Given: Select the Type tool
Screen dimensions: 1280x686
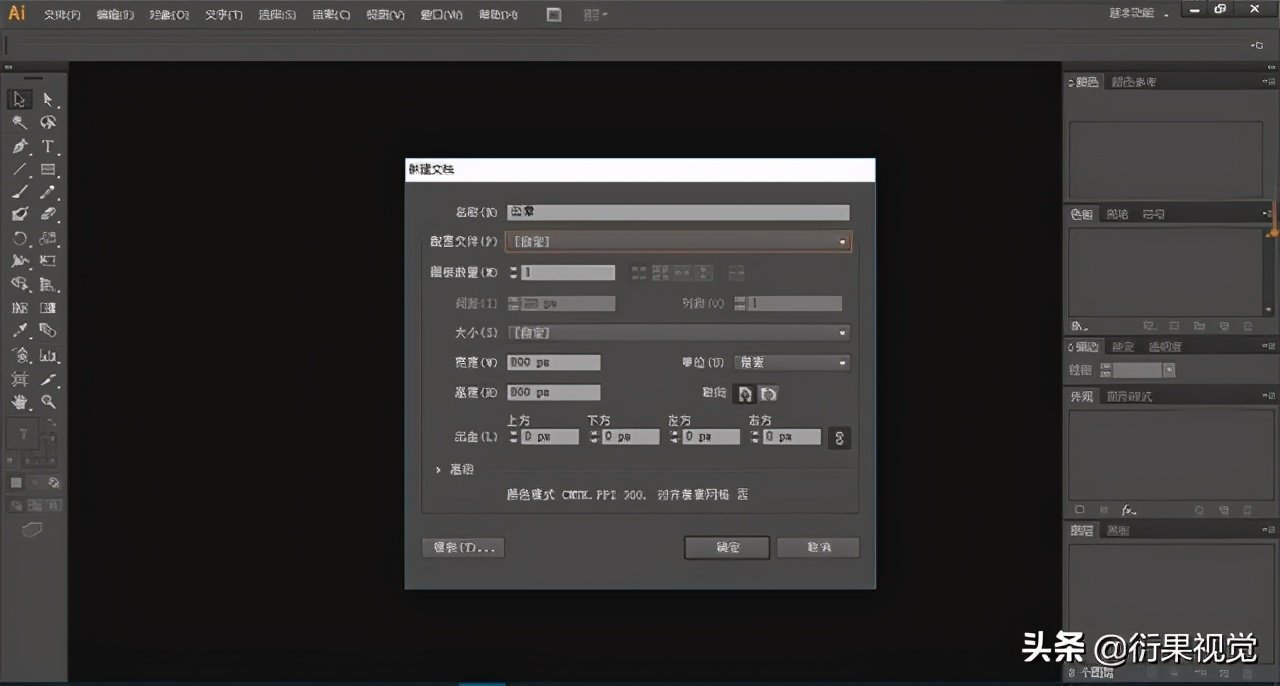Looking at the screenshot, I should pos(47,147).
